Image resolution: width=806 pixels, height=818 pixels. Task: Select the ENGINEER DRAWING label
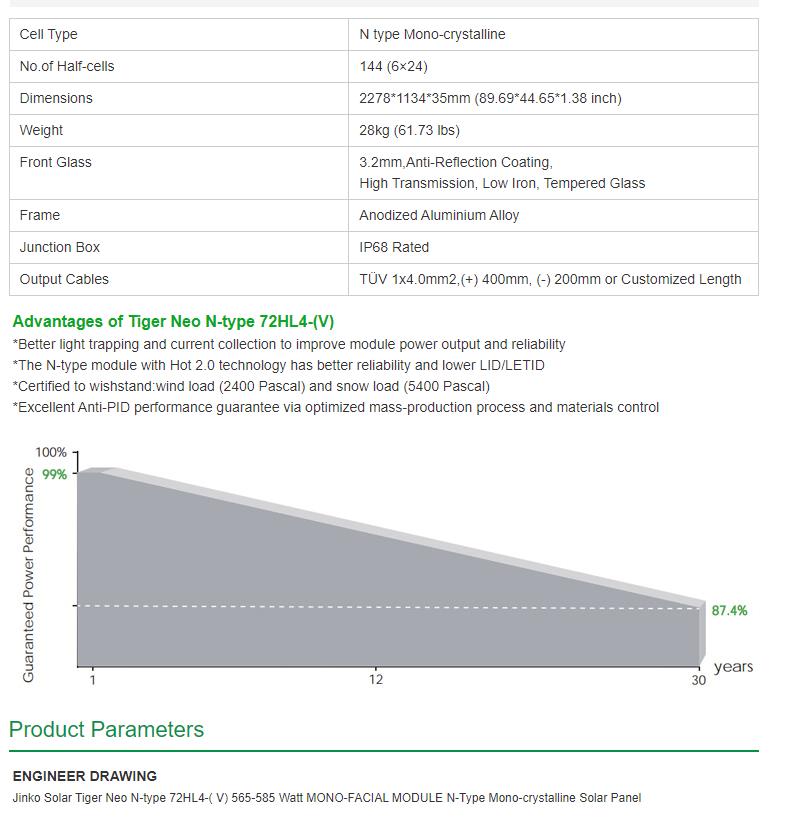tap(85, 776)
